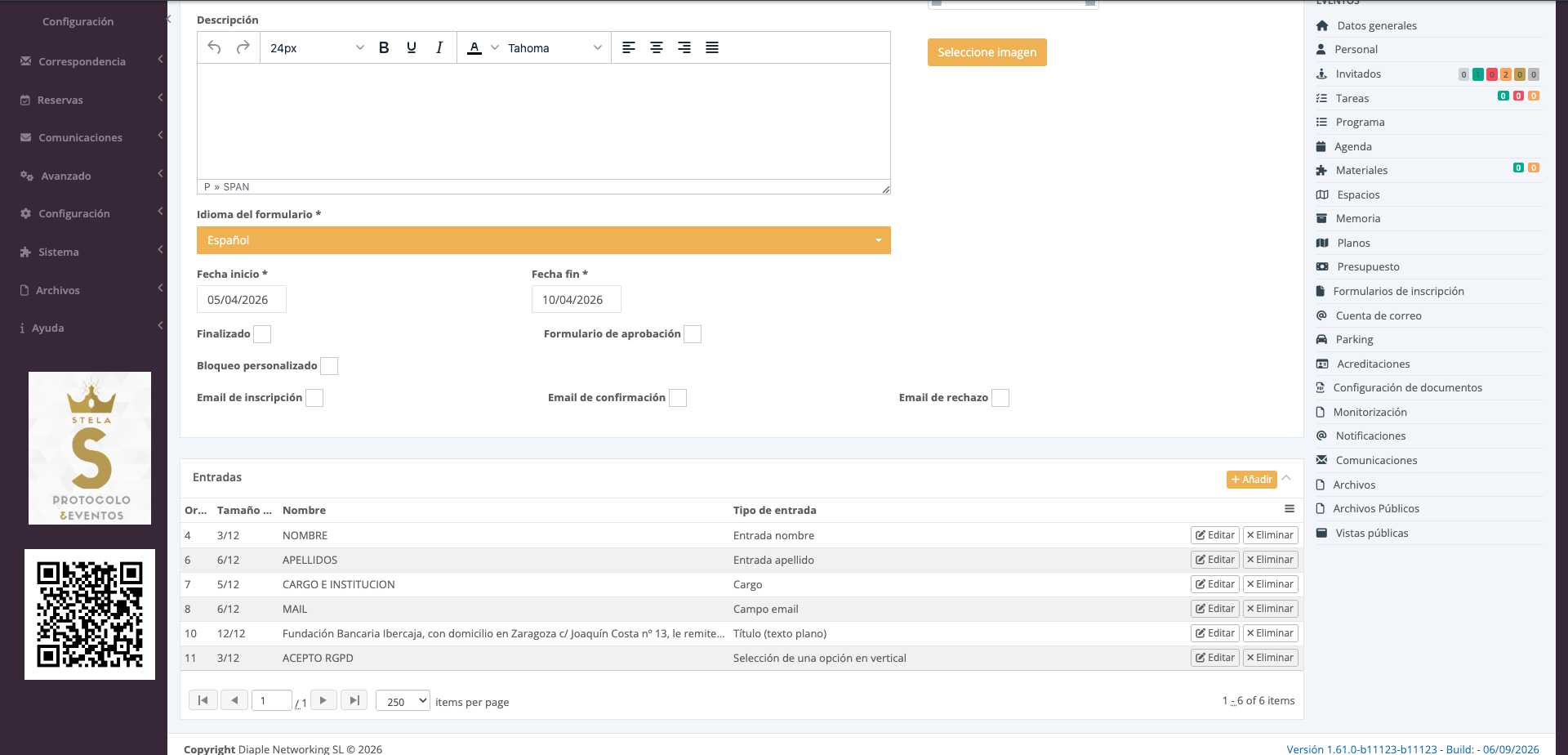Enable the Email de rechazo checkbox

coord(1000,398)
